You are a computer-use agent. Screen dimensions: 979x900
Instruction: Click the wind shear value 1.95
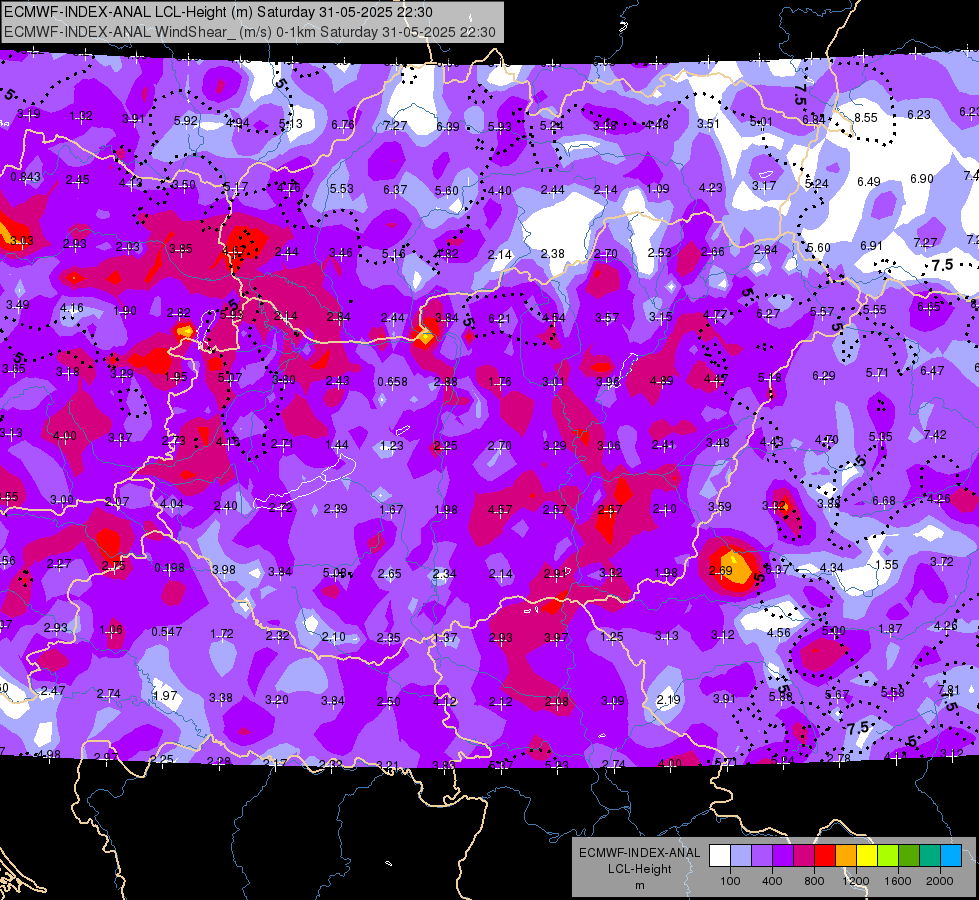(x=176, y=377)
